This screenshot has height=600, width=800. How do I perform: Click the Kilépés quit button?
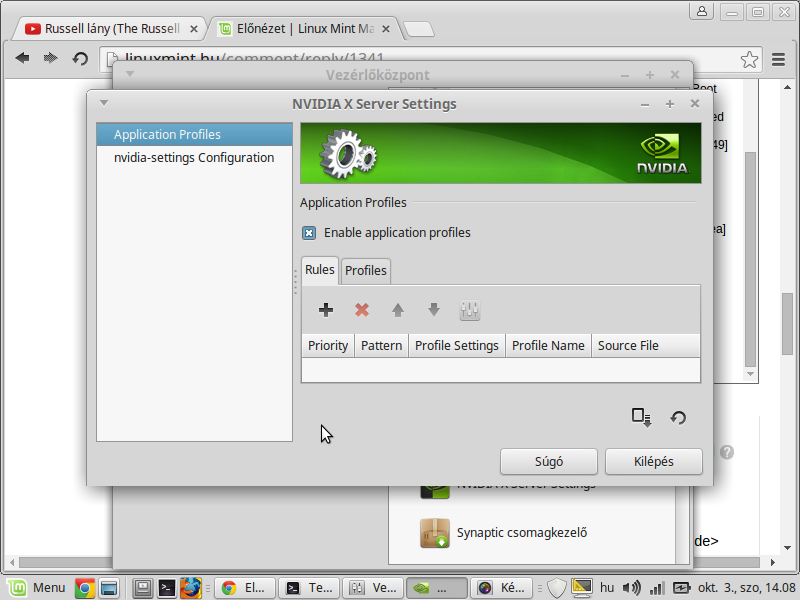pos(654,461)
